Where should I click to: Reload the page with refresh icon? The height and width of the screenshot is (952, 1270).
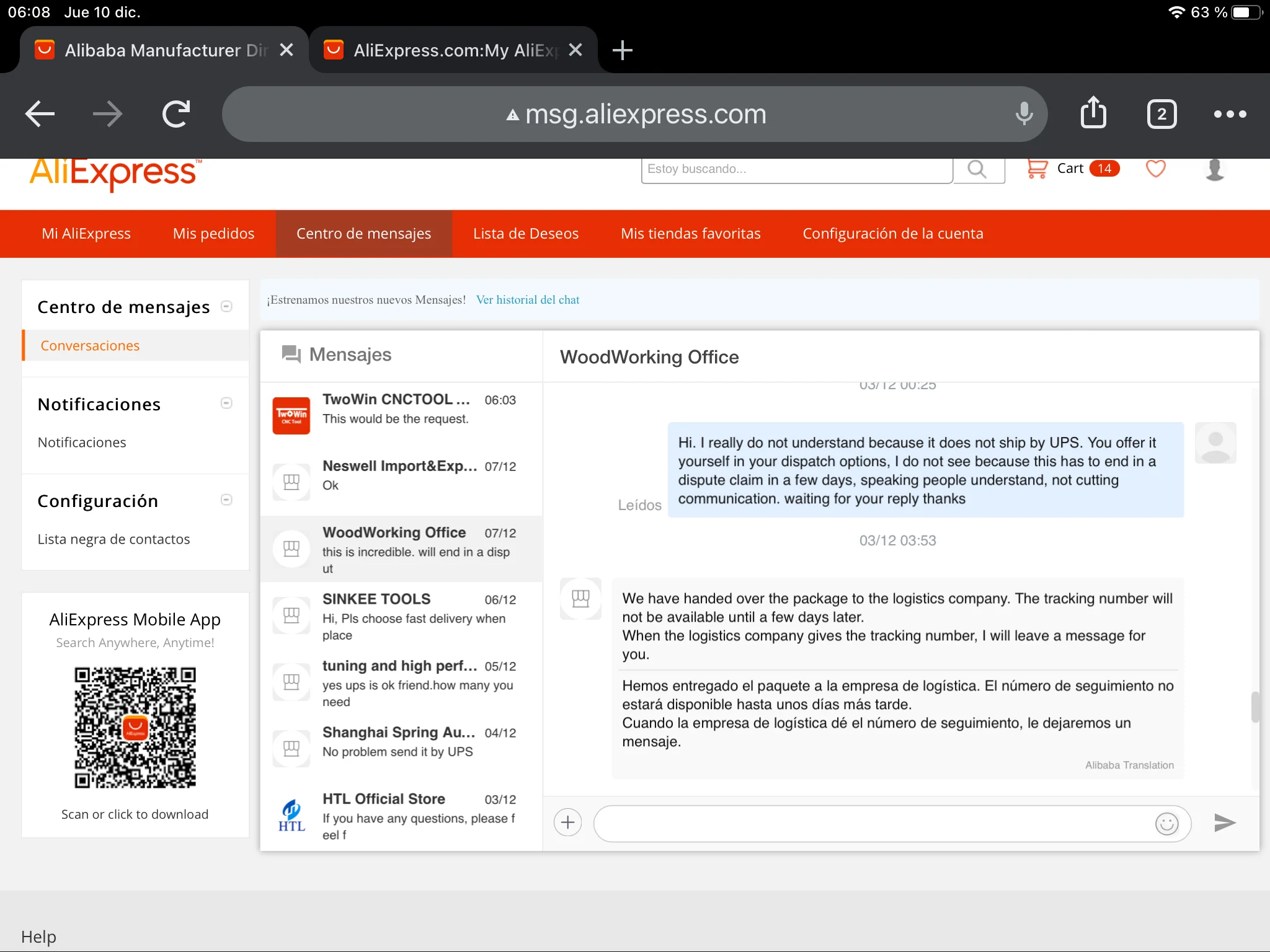[175, 114]
